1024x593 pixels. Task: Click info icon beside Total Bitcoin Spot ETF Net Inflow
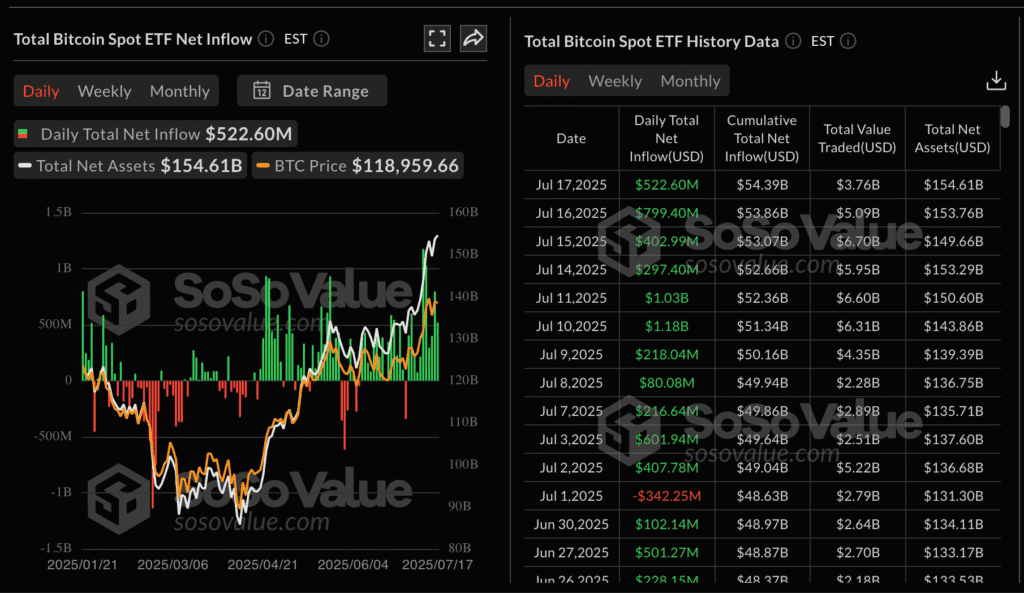[266, 39]
